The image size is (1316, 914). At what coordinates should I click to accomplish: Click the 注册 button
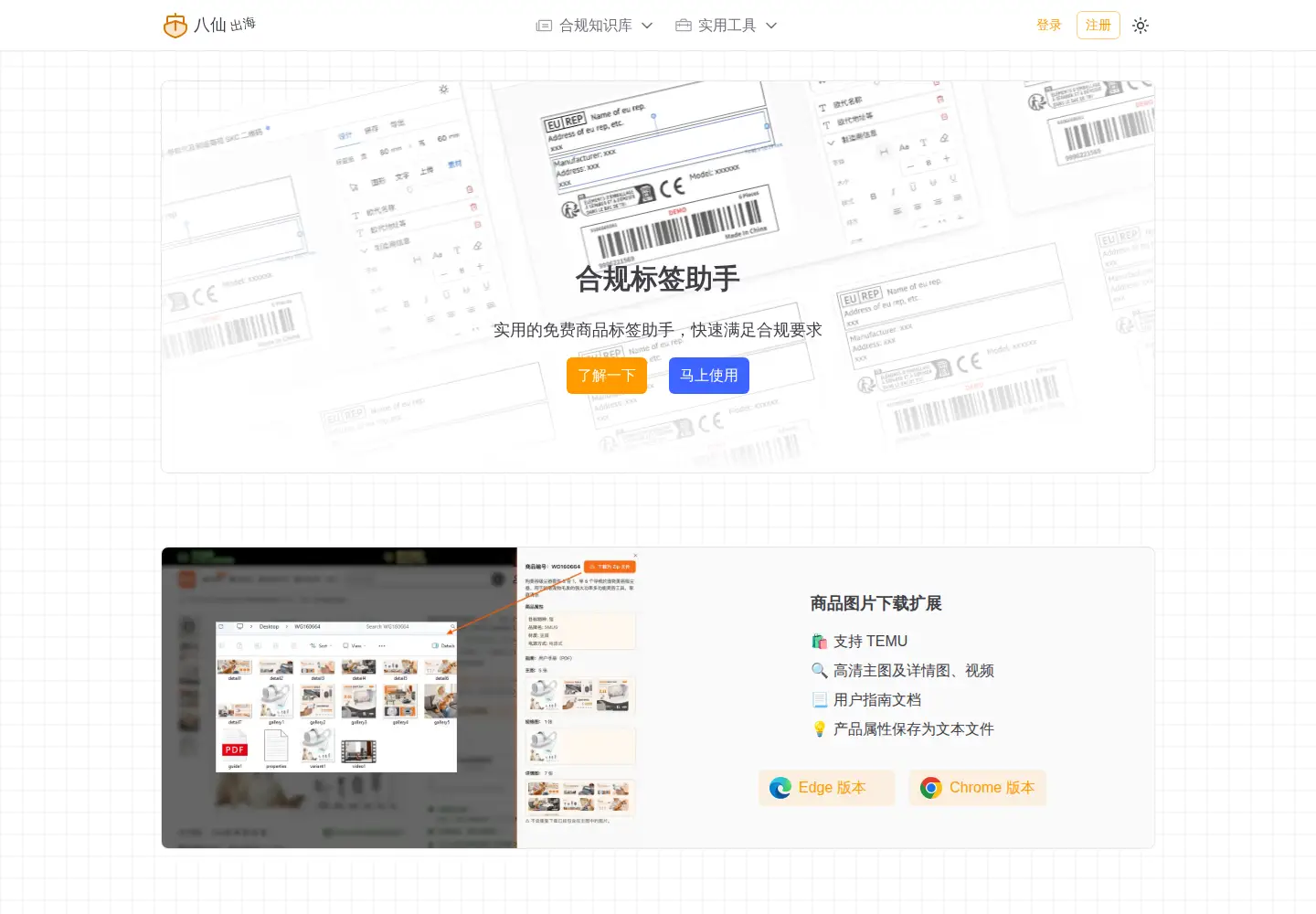coord(1098,26)
